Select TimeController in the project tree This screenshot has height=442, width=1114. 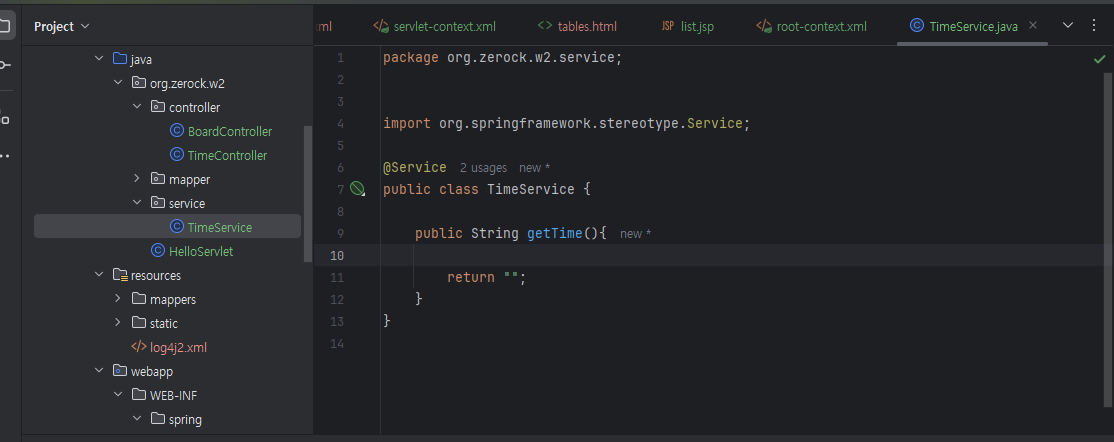coord(227,155)
